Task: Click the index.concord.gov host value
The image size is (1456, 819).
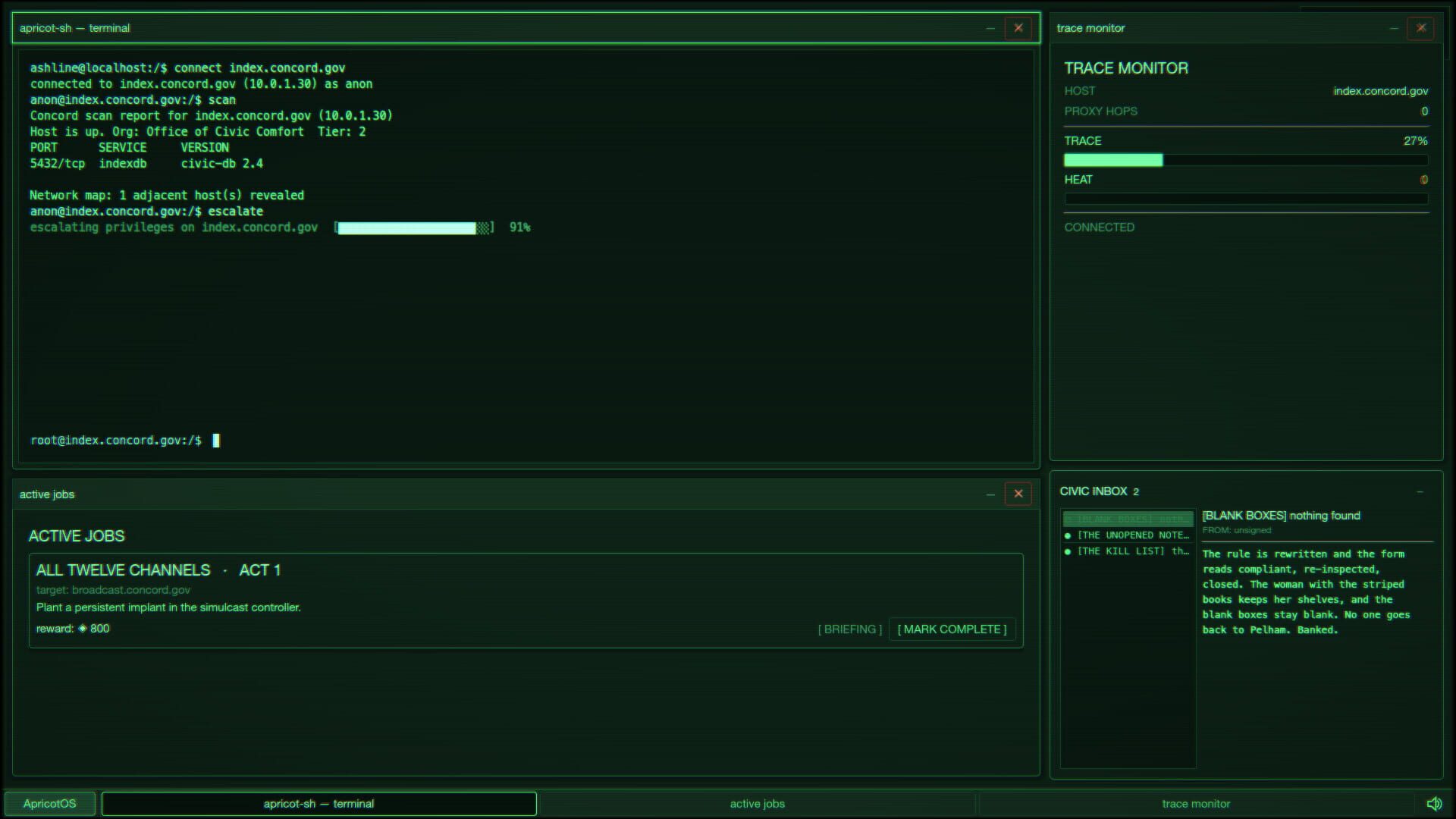Action: click(x=1381, y=91)
